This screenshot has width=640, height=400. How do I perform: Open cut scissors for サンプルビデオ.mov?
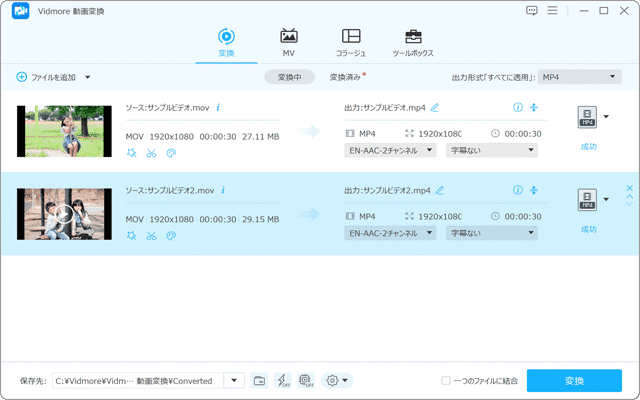[x=151, y=153]
